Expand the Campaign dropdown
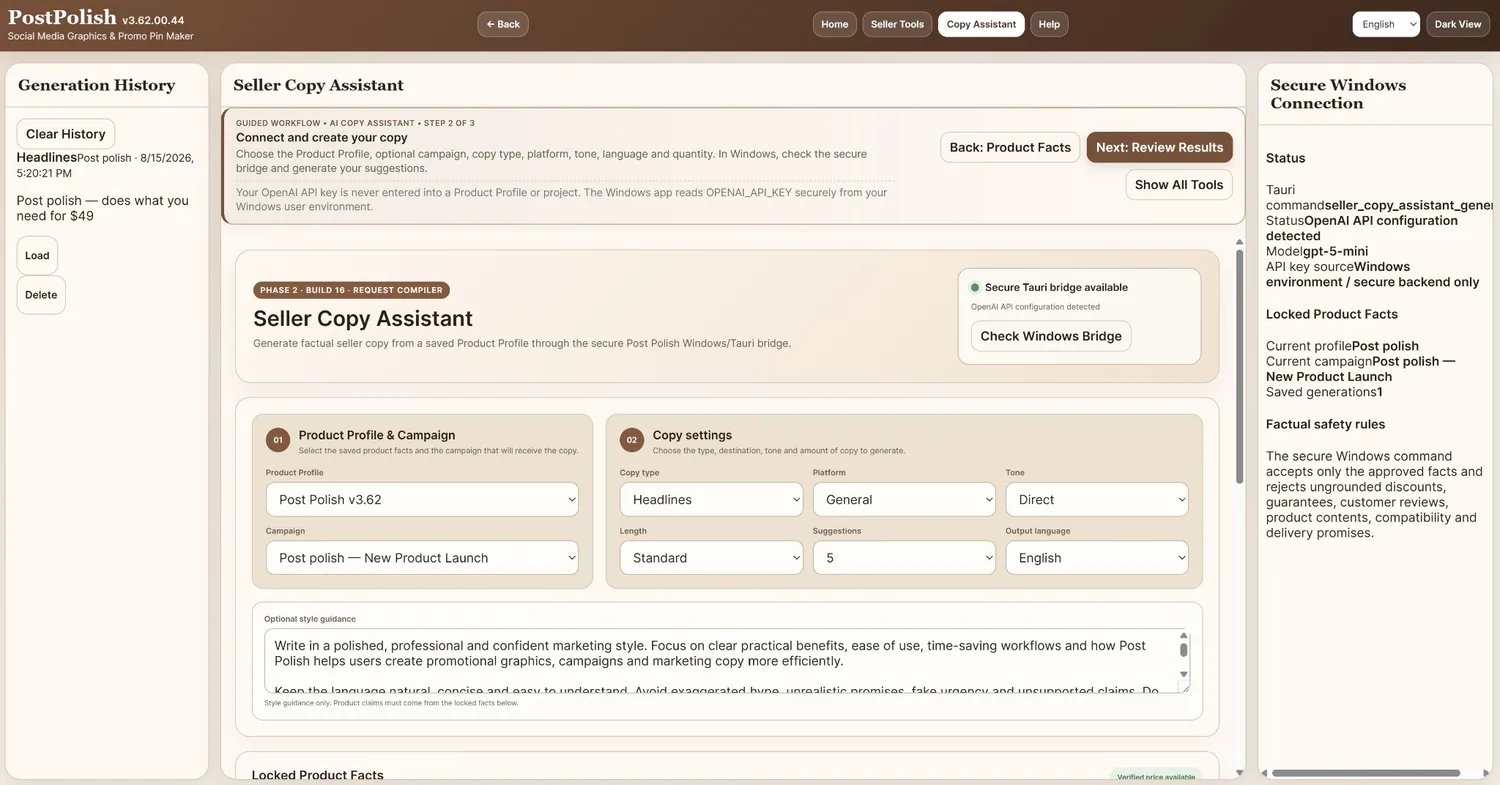Screen dimensions: 1500x785 [x=422, y=558]
